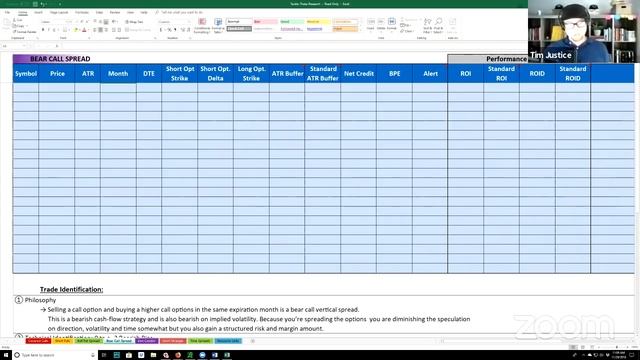Click the Bold formatting icon

coord(43,30)
